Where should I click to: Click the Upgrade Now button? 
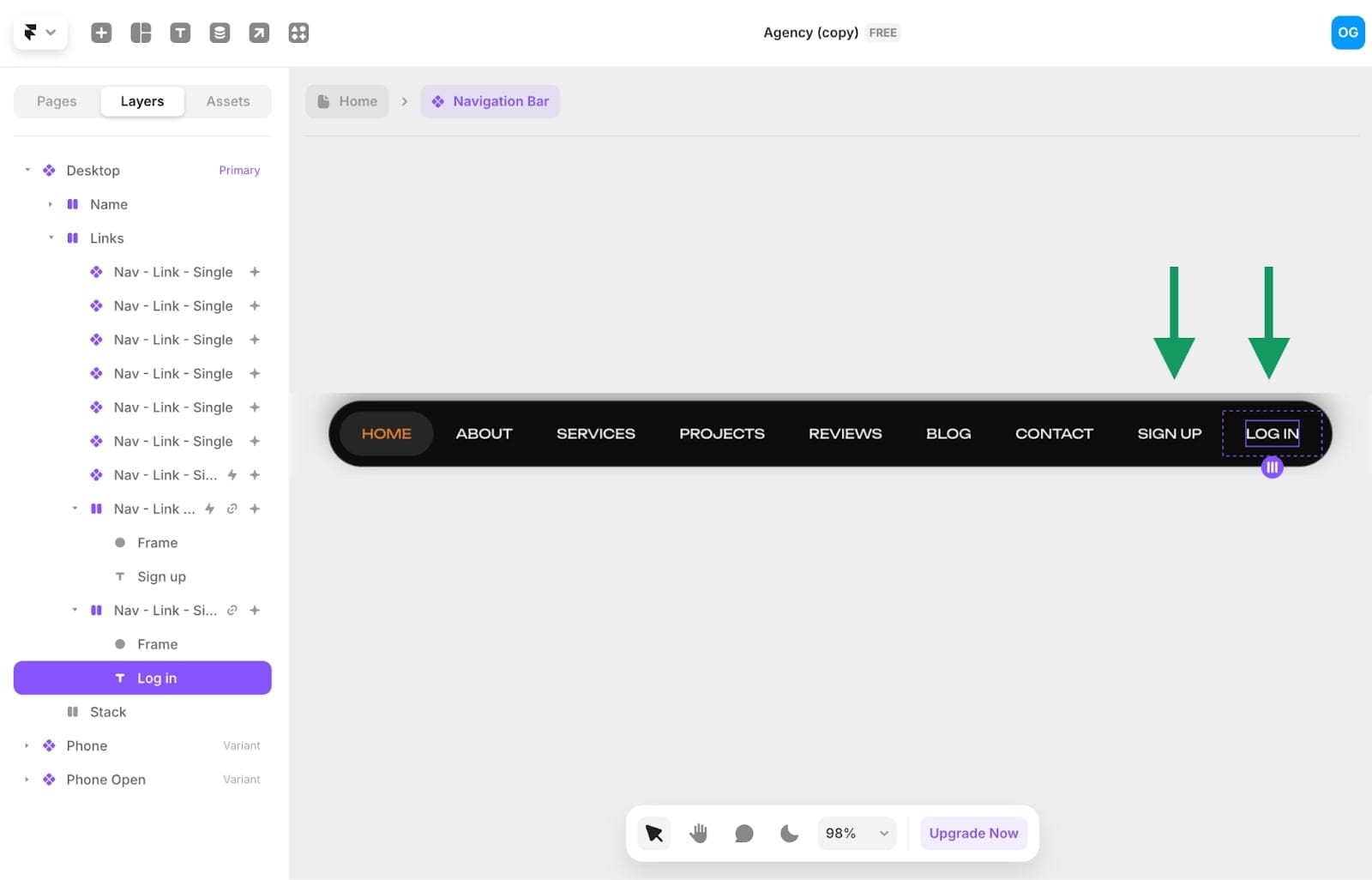[x=972, y=832]
